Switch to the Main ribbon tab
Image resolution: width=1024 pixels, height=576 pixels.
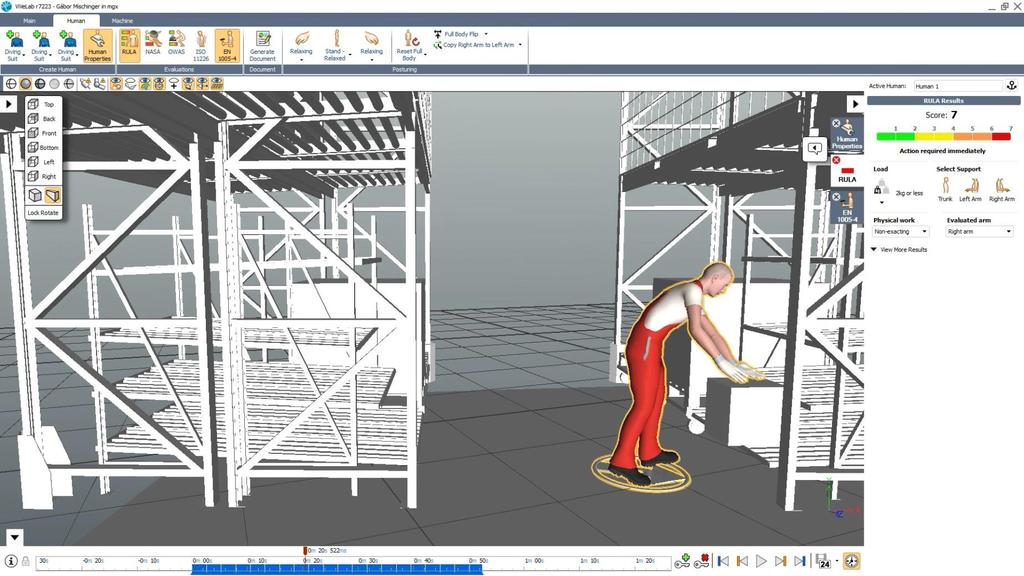pyautogui.click(x=29, y=21)
